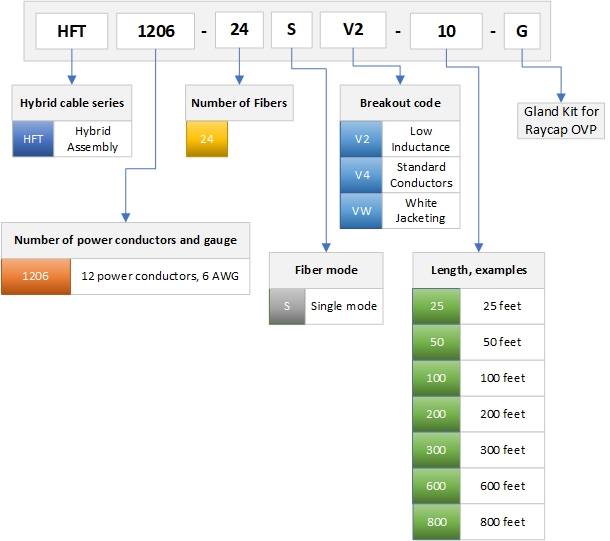
Task: Click the G box at end of part number
Action: pos(521,31)
